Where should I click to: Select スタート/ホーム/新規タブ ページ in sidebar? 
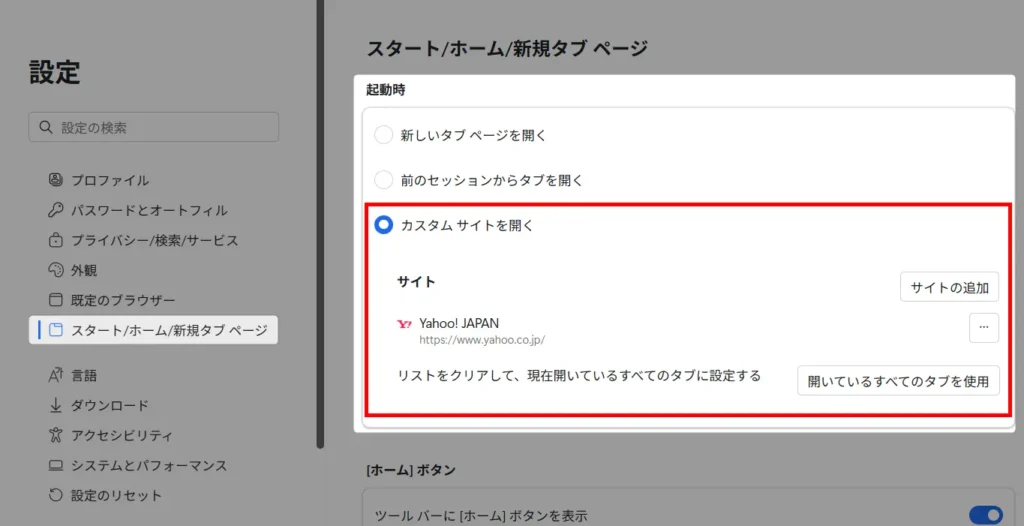[x=153, y=330]
